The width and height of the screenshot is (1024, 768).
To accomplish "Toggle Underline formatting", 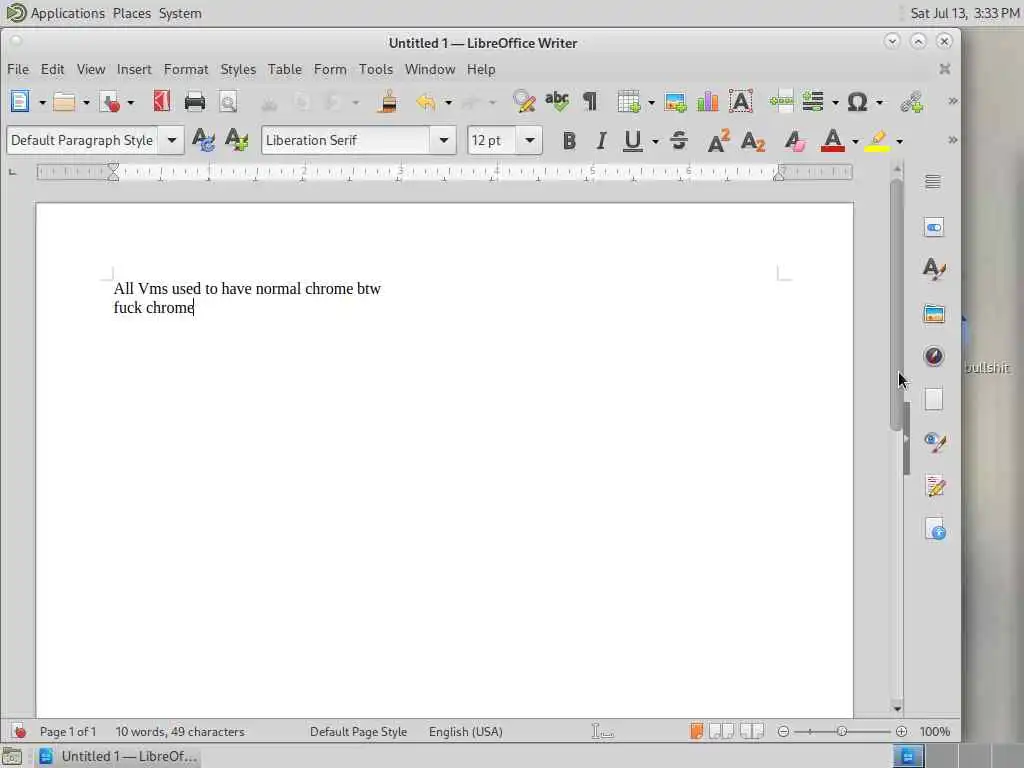I will [632, 140].
